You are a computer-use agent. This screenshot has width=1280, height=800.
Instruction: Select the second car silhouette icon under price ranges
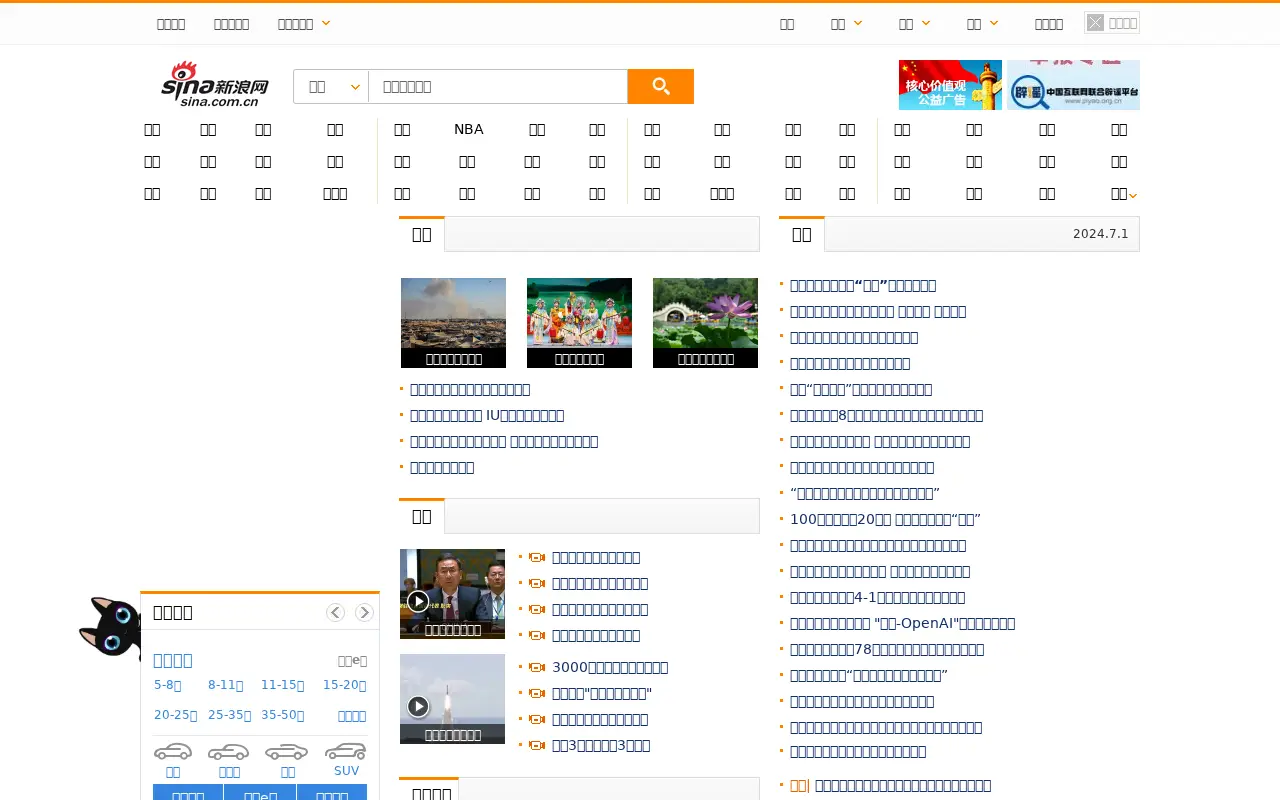point(229,751)
